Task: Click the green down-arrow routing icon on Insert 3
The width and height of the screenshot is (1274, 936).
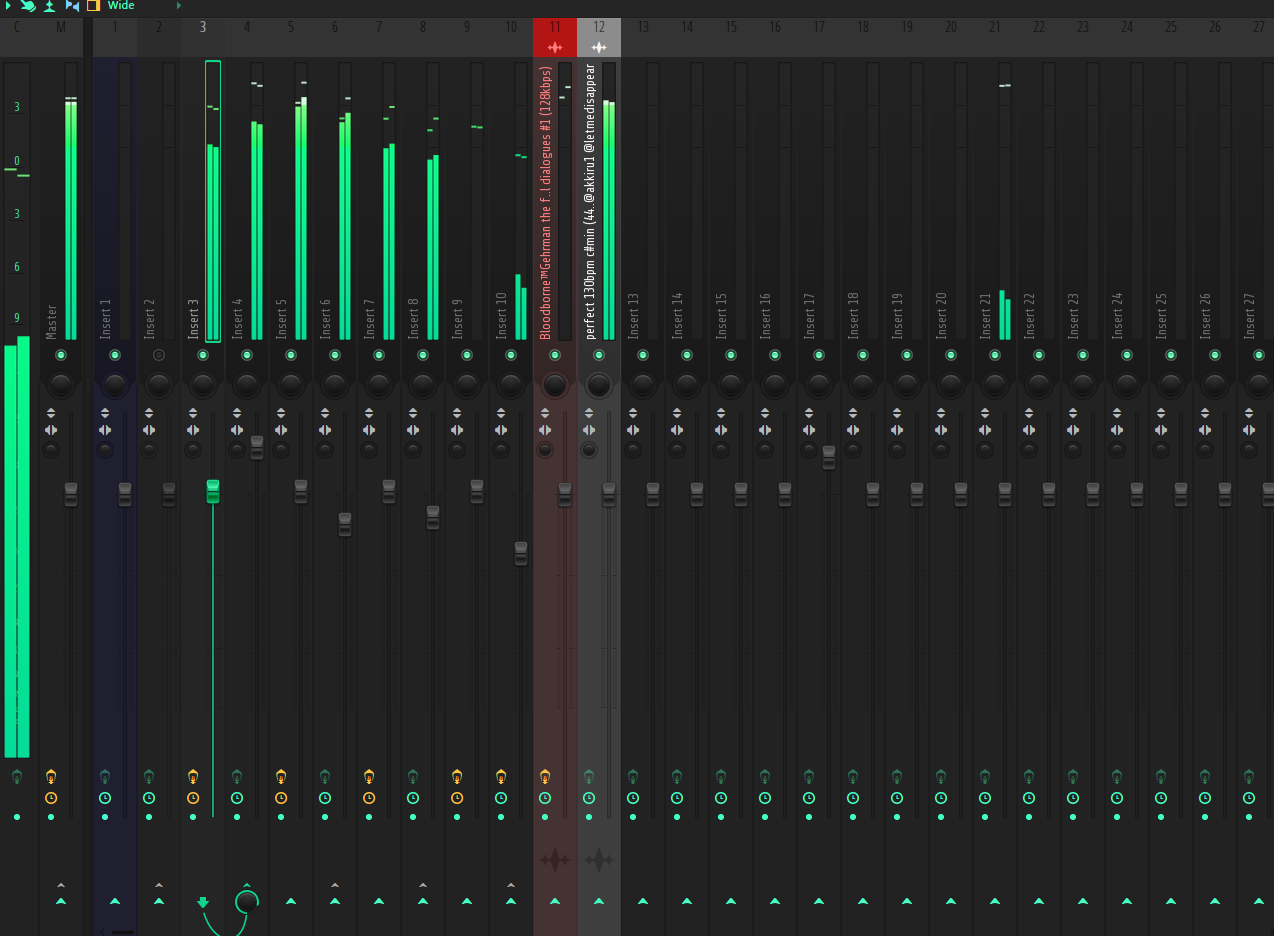Action: [203, 902]
